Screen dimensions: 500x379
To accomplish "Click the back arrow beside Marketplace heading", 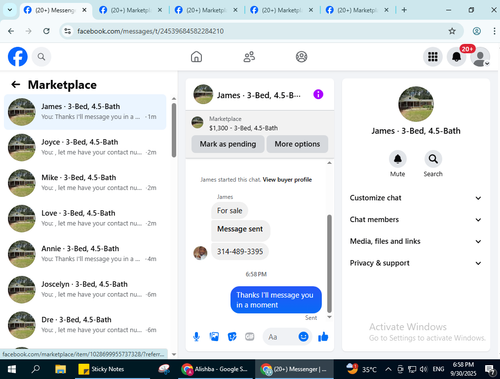I will click(16, 85).
